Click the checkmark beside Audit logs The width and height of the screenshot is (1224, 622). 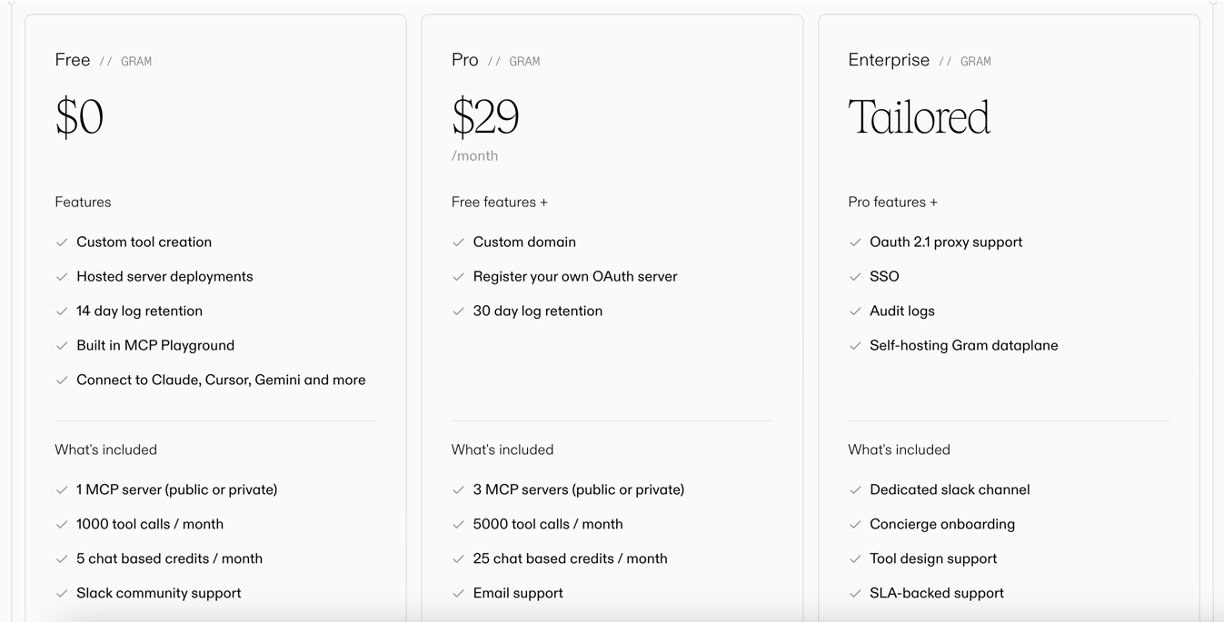coord(855,311)
